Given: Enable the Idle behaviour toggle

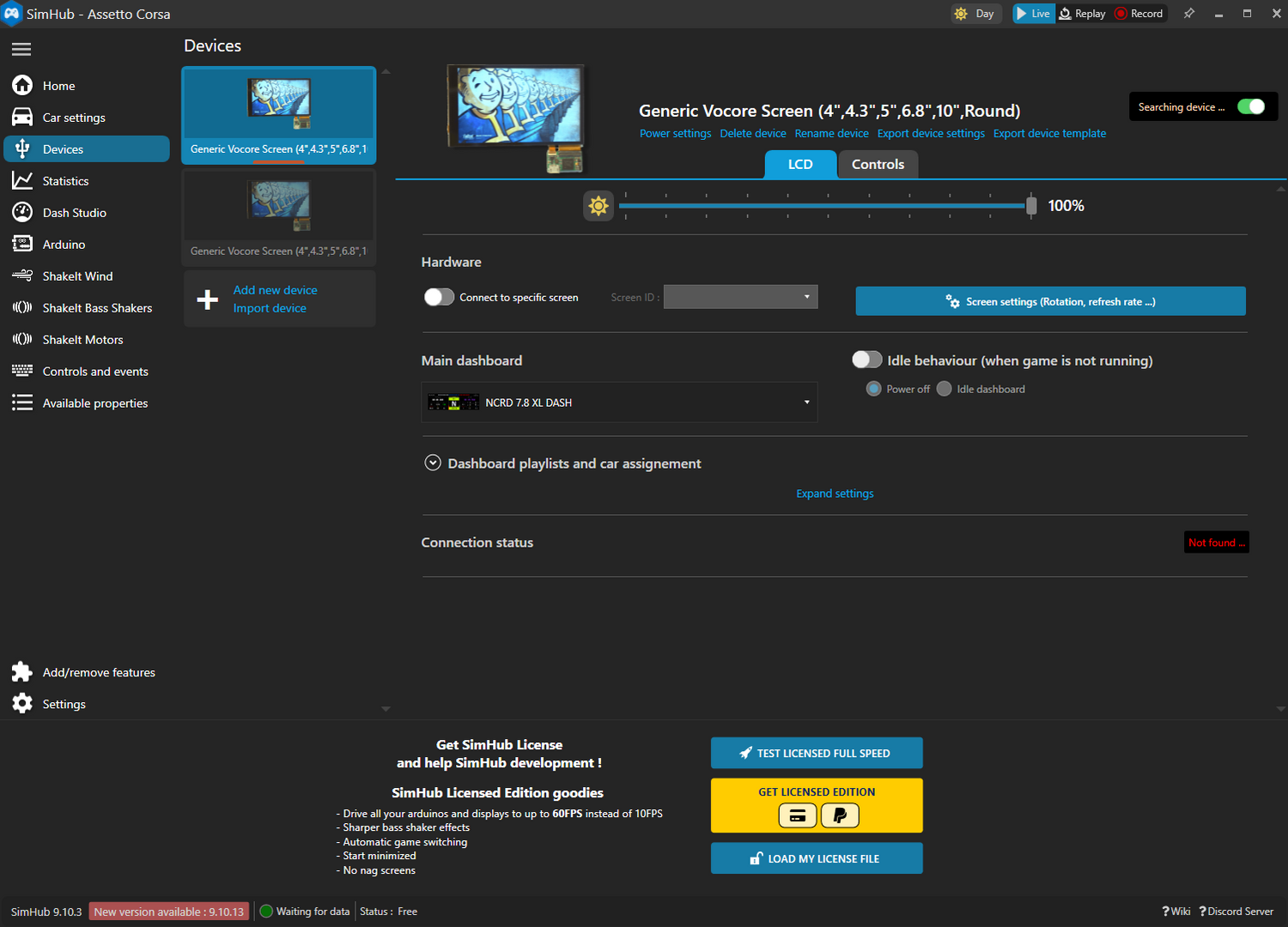Looking at the screenshot, I should coord(866,360).
